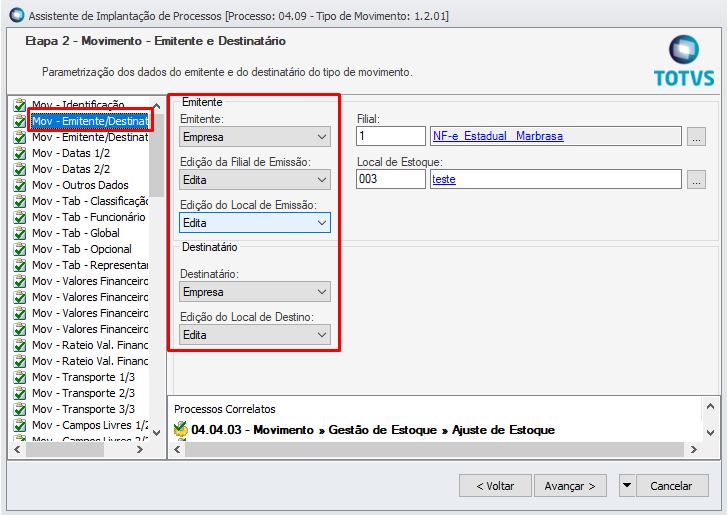Open the Emitente combo box
Image resolution: width=728 pixels, height=515 pixels.
click(x=255, y=137)
